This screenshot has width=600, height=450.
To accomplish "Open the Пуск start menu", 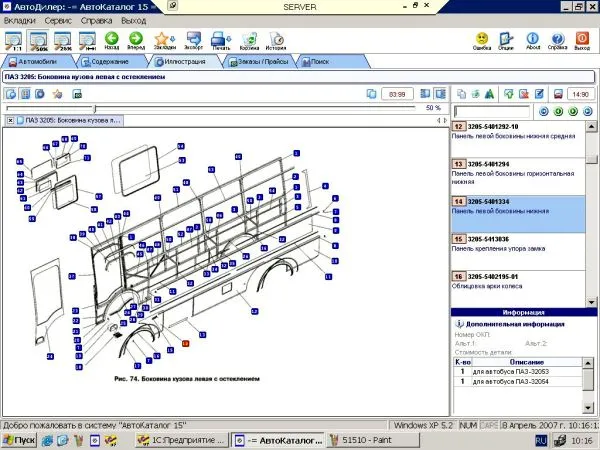I will tap(19, 440).
